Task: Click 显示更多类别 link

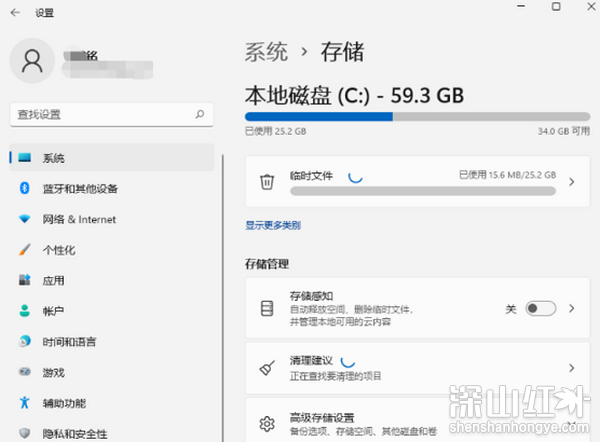Action: click(x=273, y=225)
